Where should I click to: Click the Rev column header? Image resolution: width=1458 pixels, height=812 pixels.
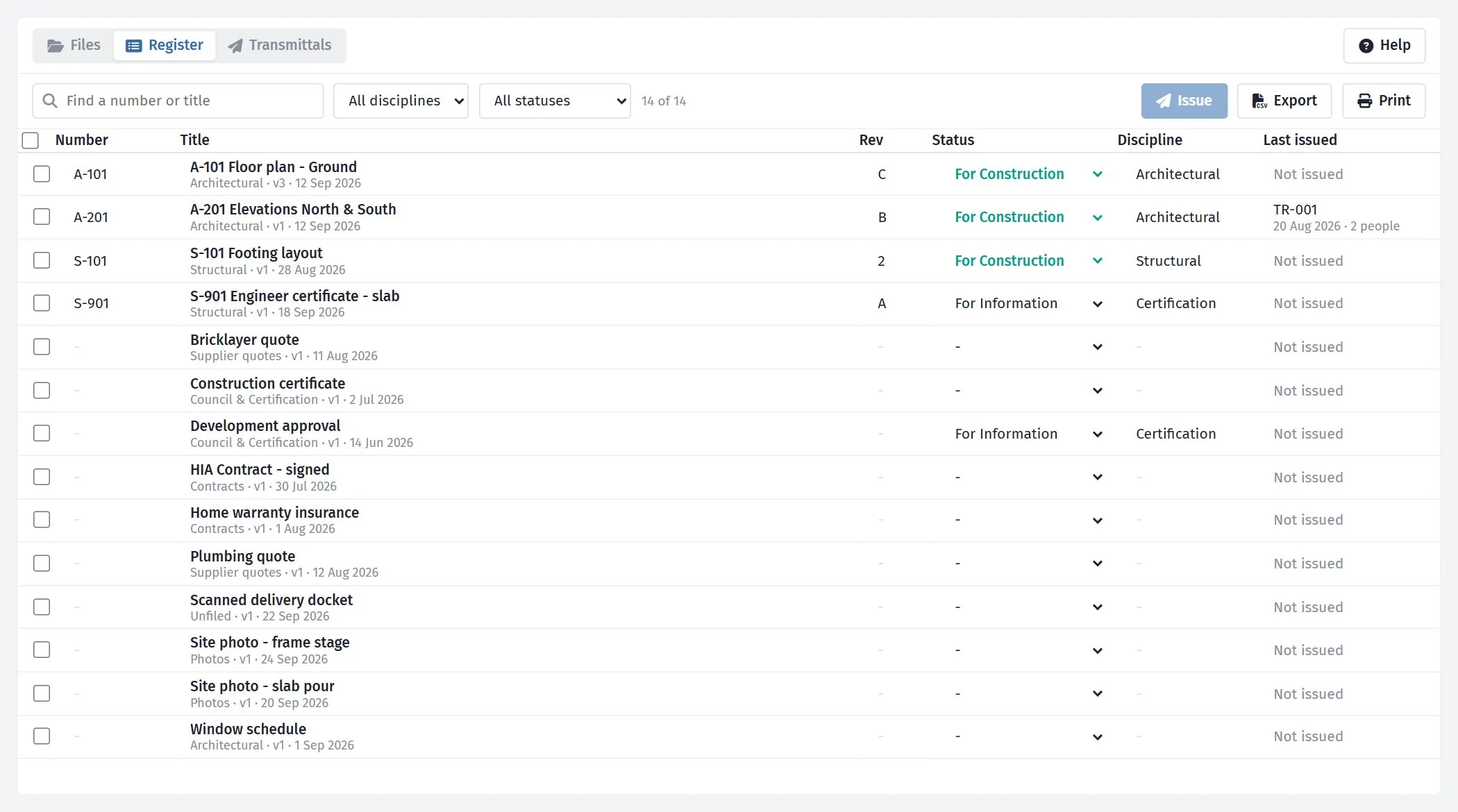point(871,140)
